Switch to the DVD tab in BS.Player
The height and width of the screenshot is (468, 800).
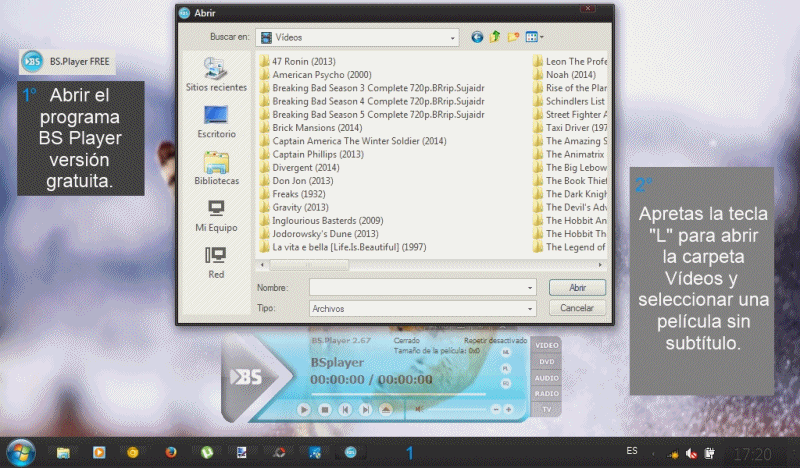click(546, 362)
